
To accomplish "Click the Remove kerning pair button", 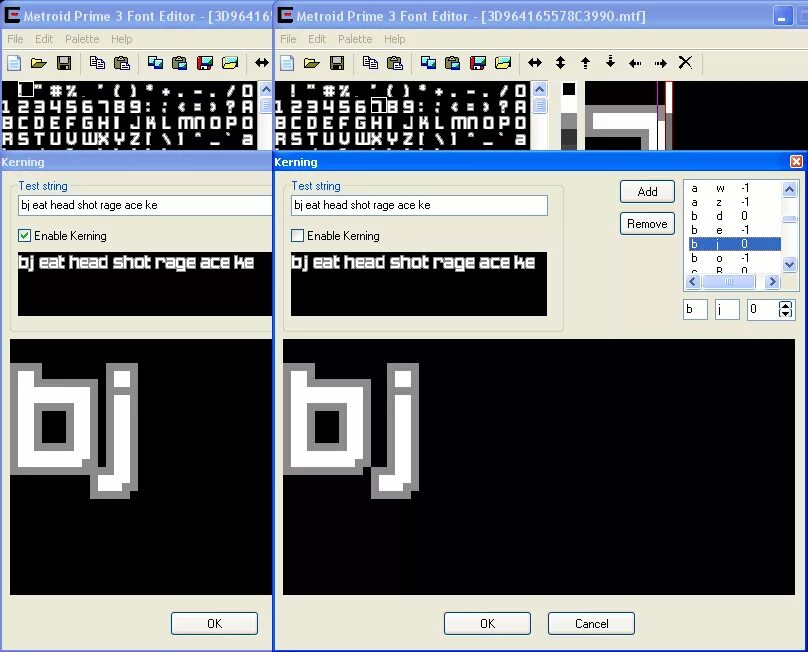I will (x=647, y=224).
